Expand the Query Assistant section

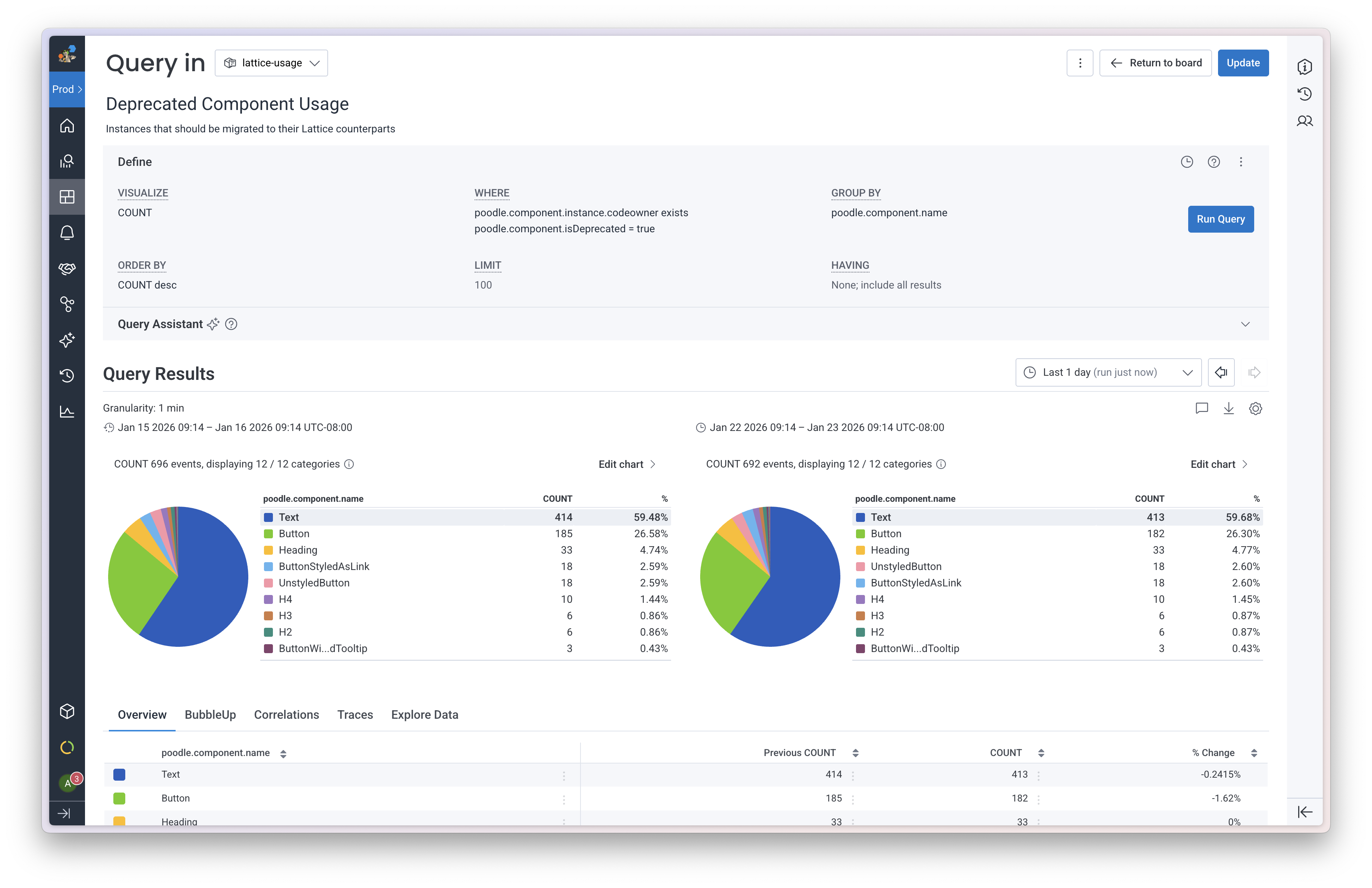pyautogui.click(x=1245, y=324)
